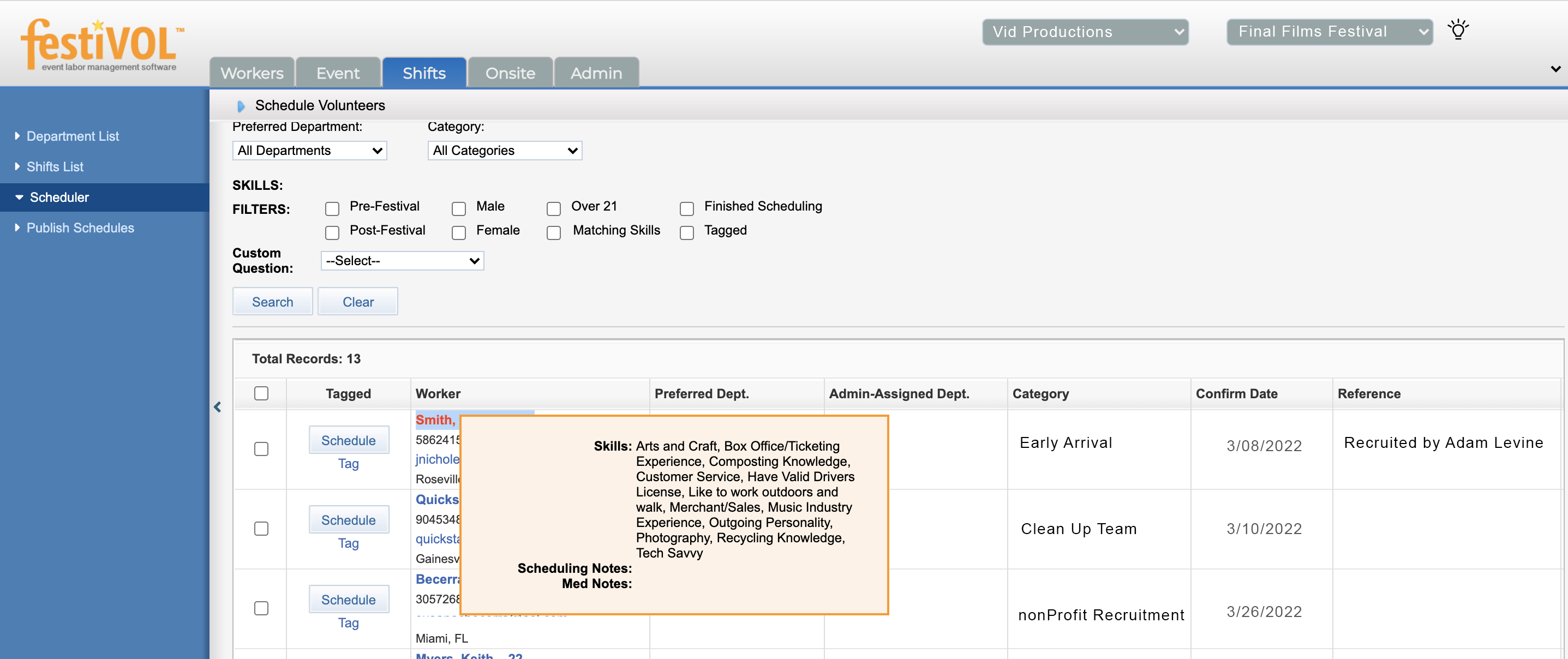Open the Onsite tab
The height and width of the screenshot is (659, 1568).
click(x=510, y=73)
